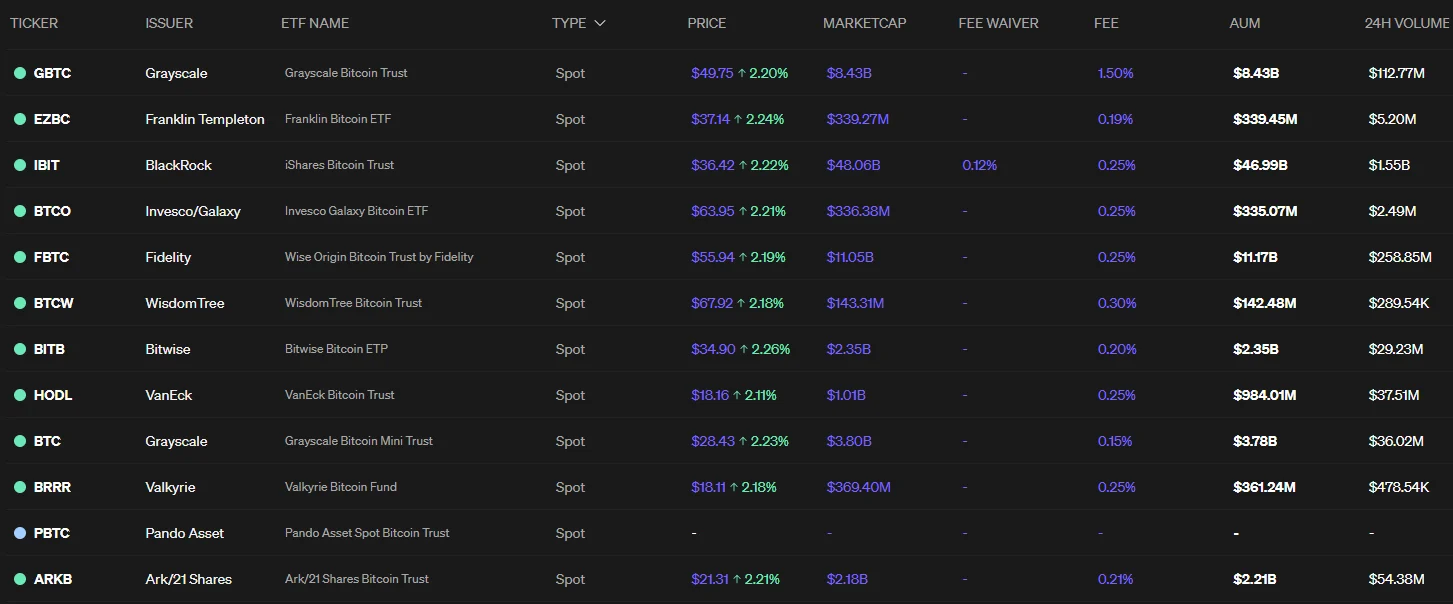
Task: Click the FBTC 24h volume $258.85M
Action: click(1400, 257)
